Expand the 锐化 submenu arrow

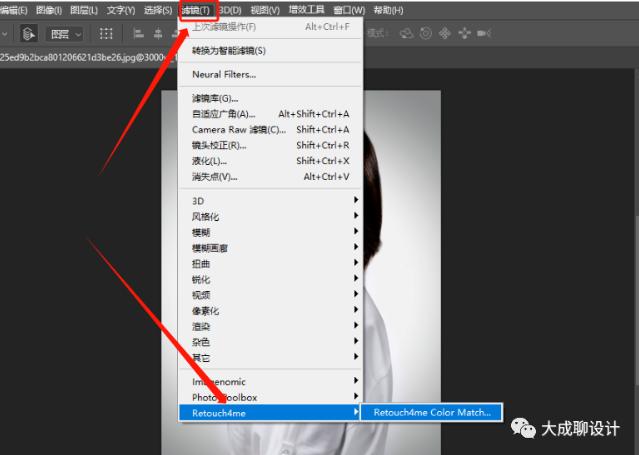(356, 278)
